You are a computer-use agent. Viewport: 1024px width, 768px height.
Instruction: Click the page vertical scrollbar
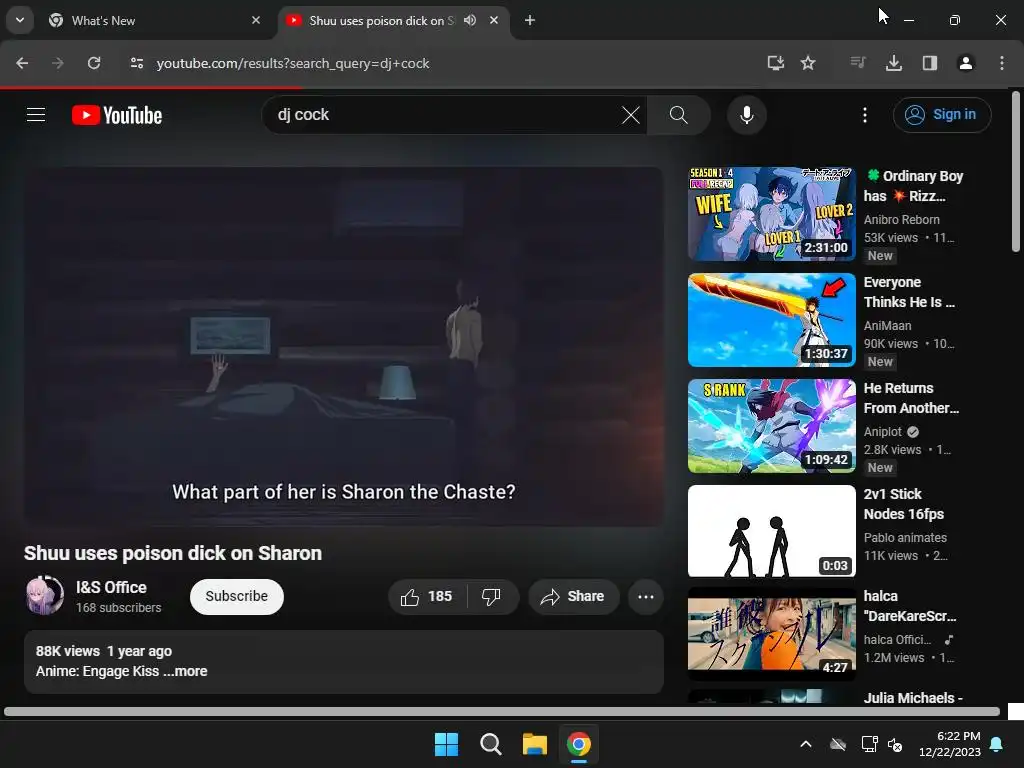pos(1016,171)
